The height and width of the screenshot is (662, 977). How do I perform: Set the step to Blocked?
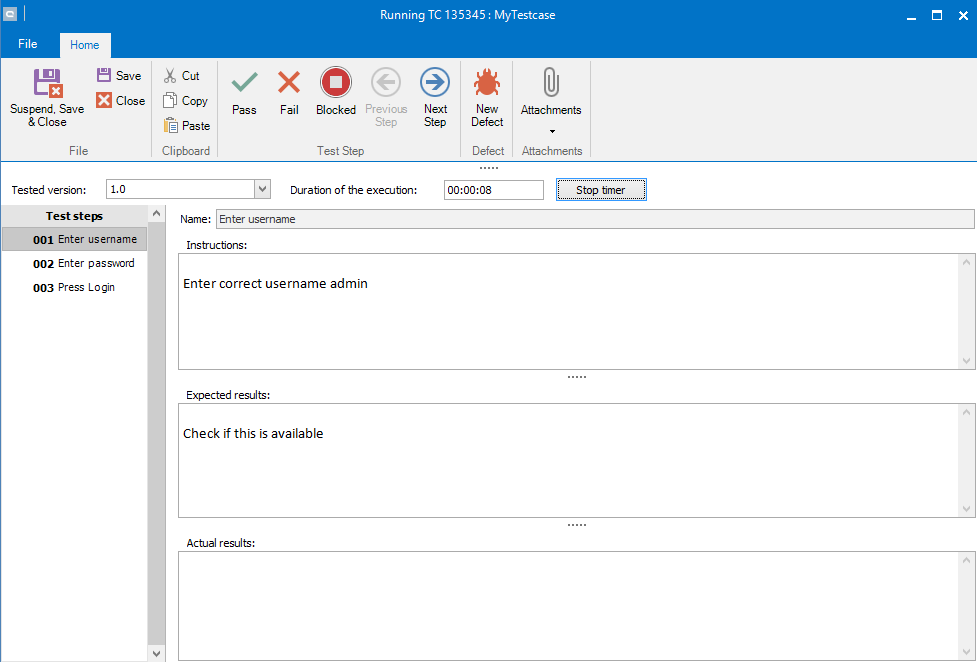click(x=336, y=83)
